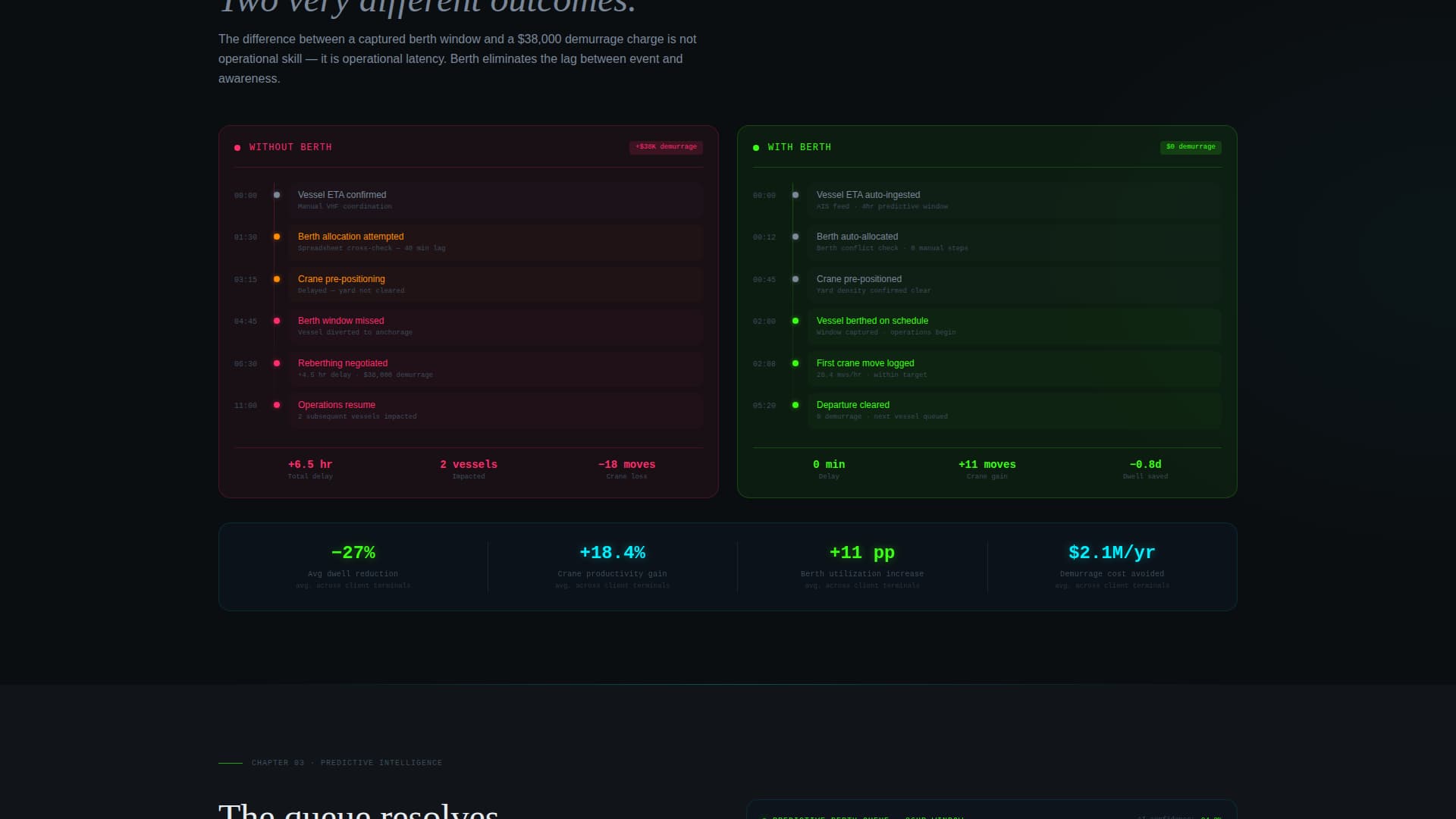Image resolution: width=1456 pixels, height=819 pixels.
Task: Select the Berth window missed event title
Action: (340, 321)
